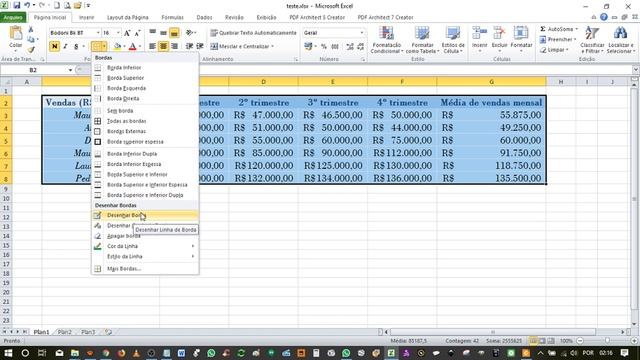Open the Name Box dropdown arrow
Image resolution: width=640 pixels, height=360 pixels.
[x=70, y=70]
